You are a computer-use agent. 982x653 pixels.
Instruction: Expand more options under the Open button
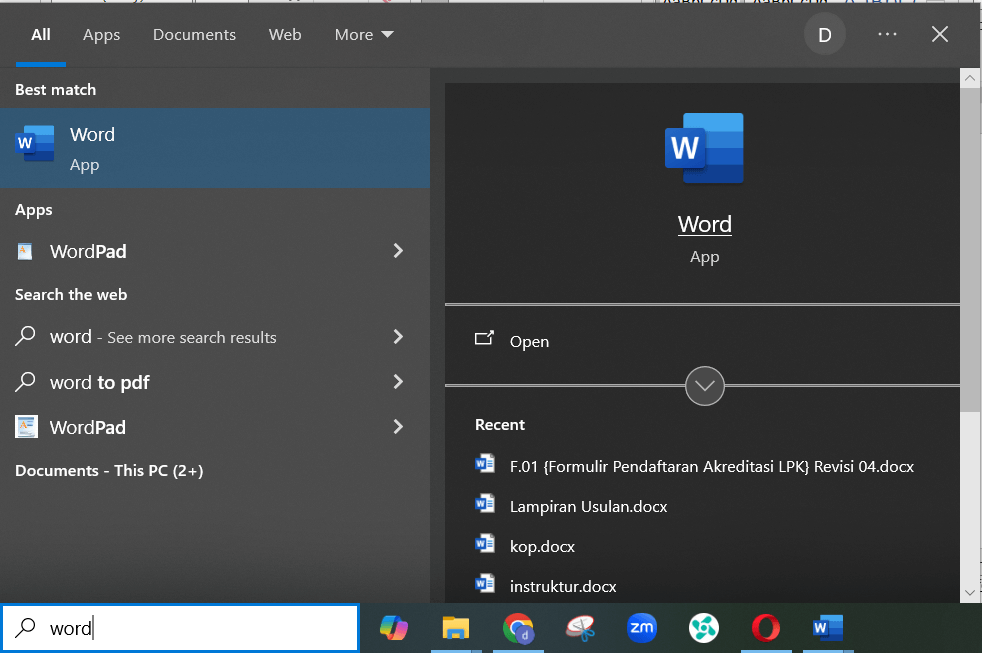[704, 386]
